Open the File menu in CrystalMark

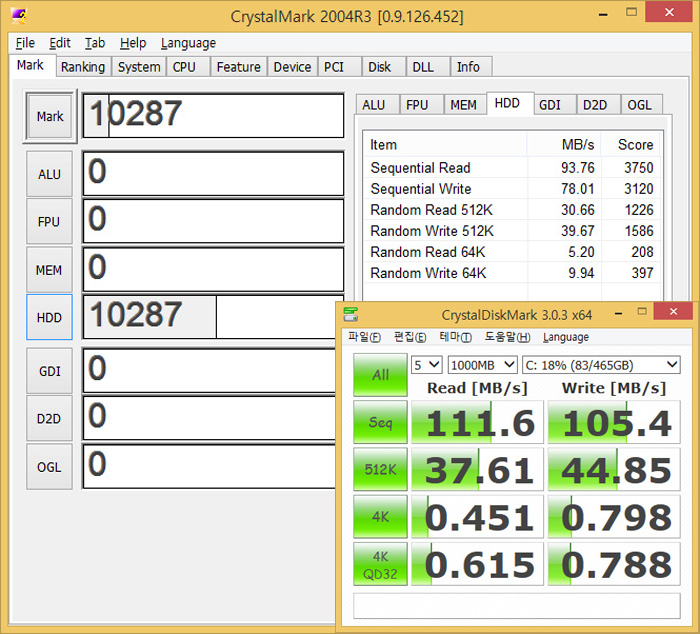25,43
